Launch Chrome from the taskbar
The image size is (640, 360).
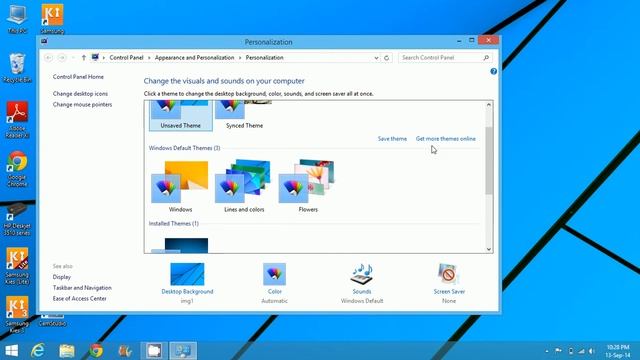pyautogui.click(x=96, y=351)
